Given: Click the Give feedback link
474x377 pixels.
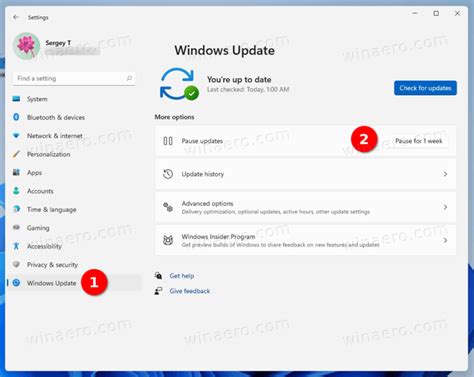Looking at the screenshot, I should click(190, 291).
